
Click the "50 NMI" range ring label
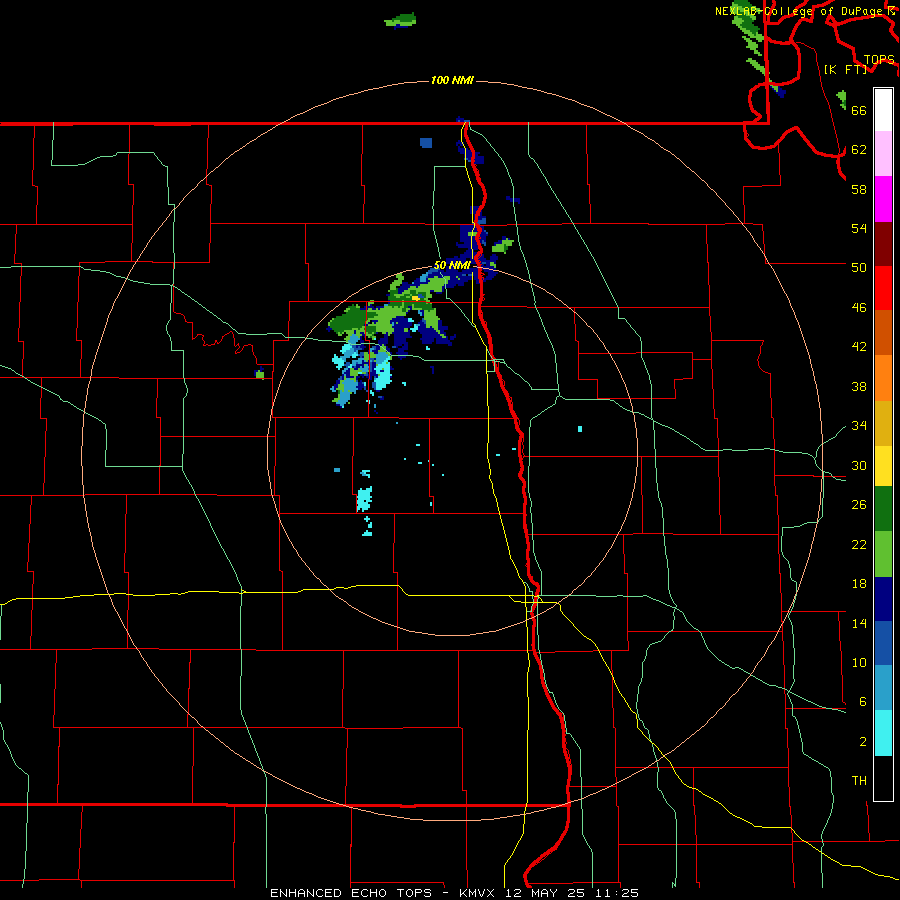[452, 265]
